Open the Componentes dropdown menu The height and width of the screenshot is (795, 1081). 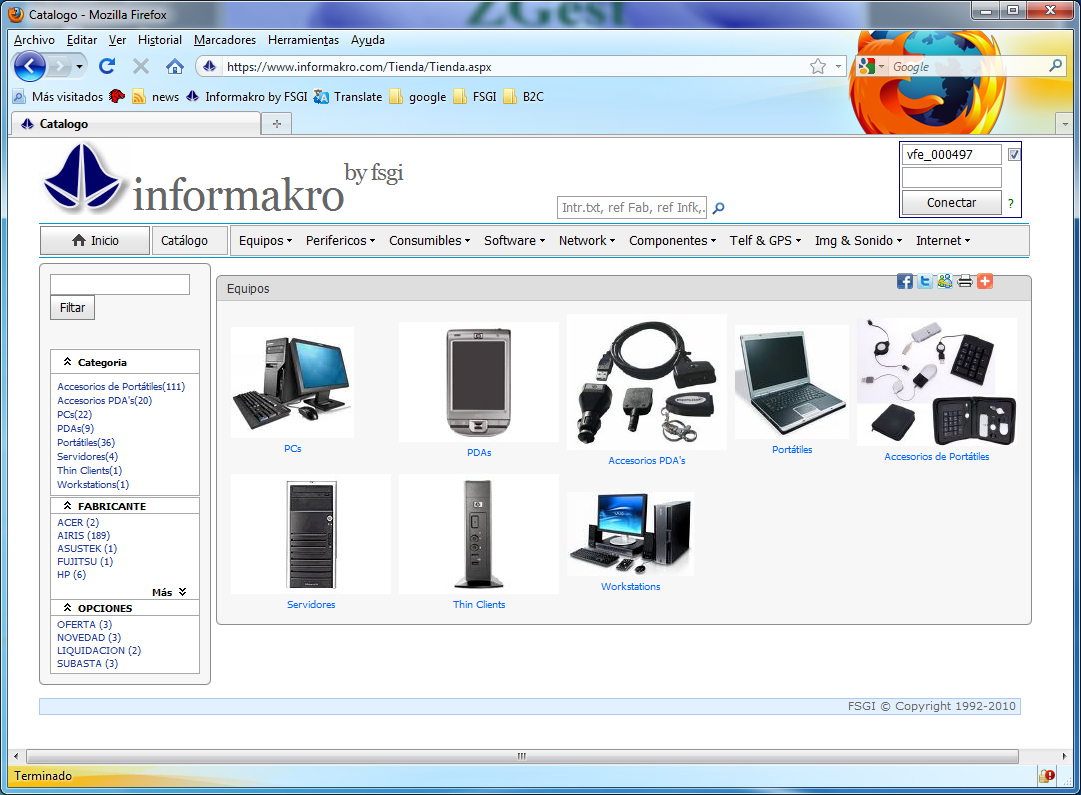(672, 241)
